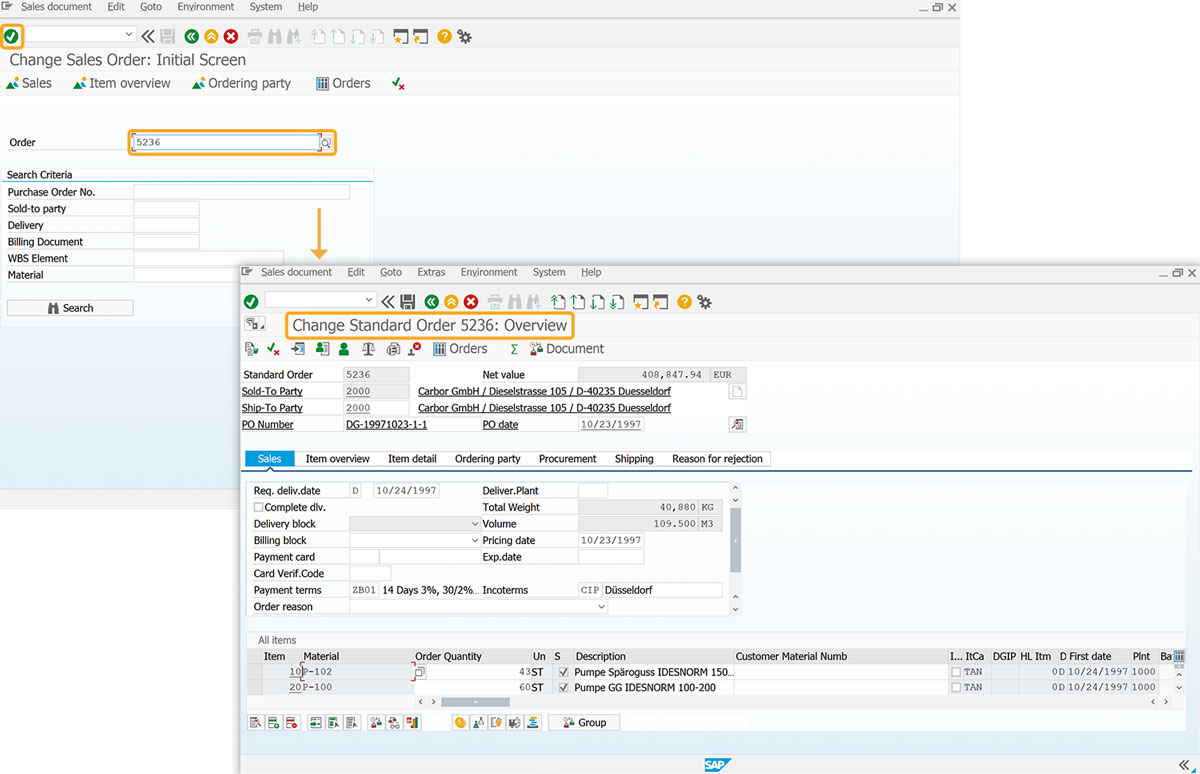Open menu dropdown icon left of Overview title
The width and height of the screenshot is (1200, 774).
(255, 324)
